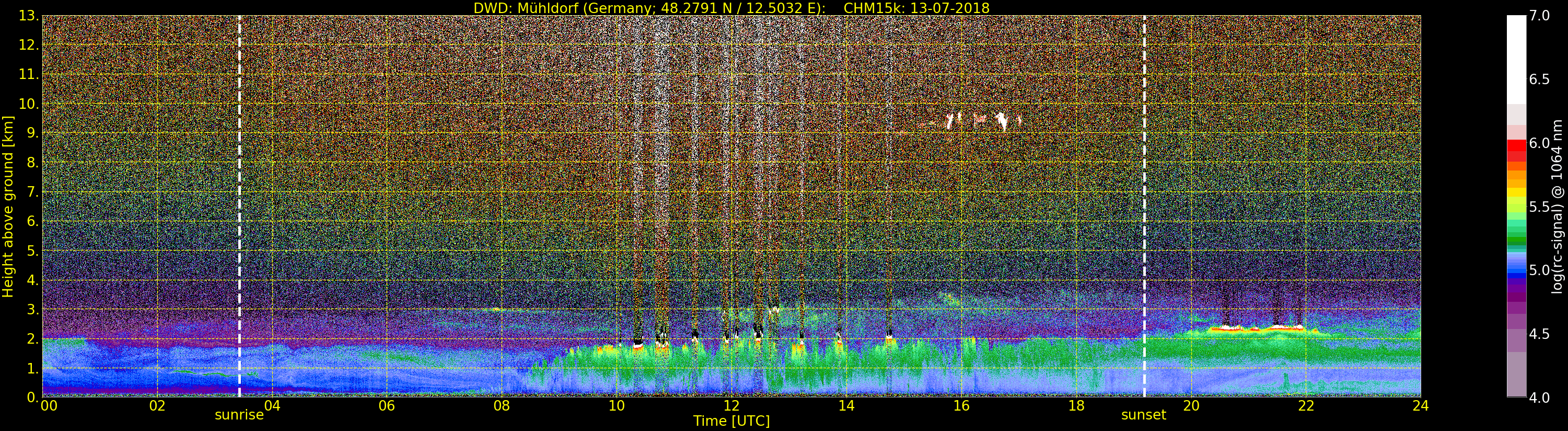Click the '14' time tick label
1568x431 pixels.
pos(846,406)
